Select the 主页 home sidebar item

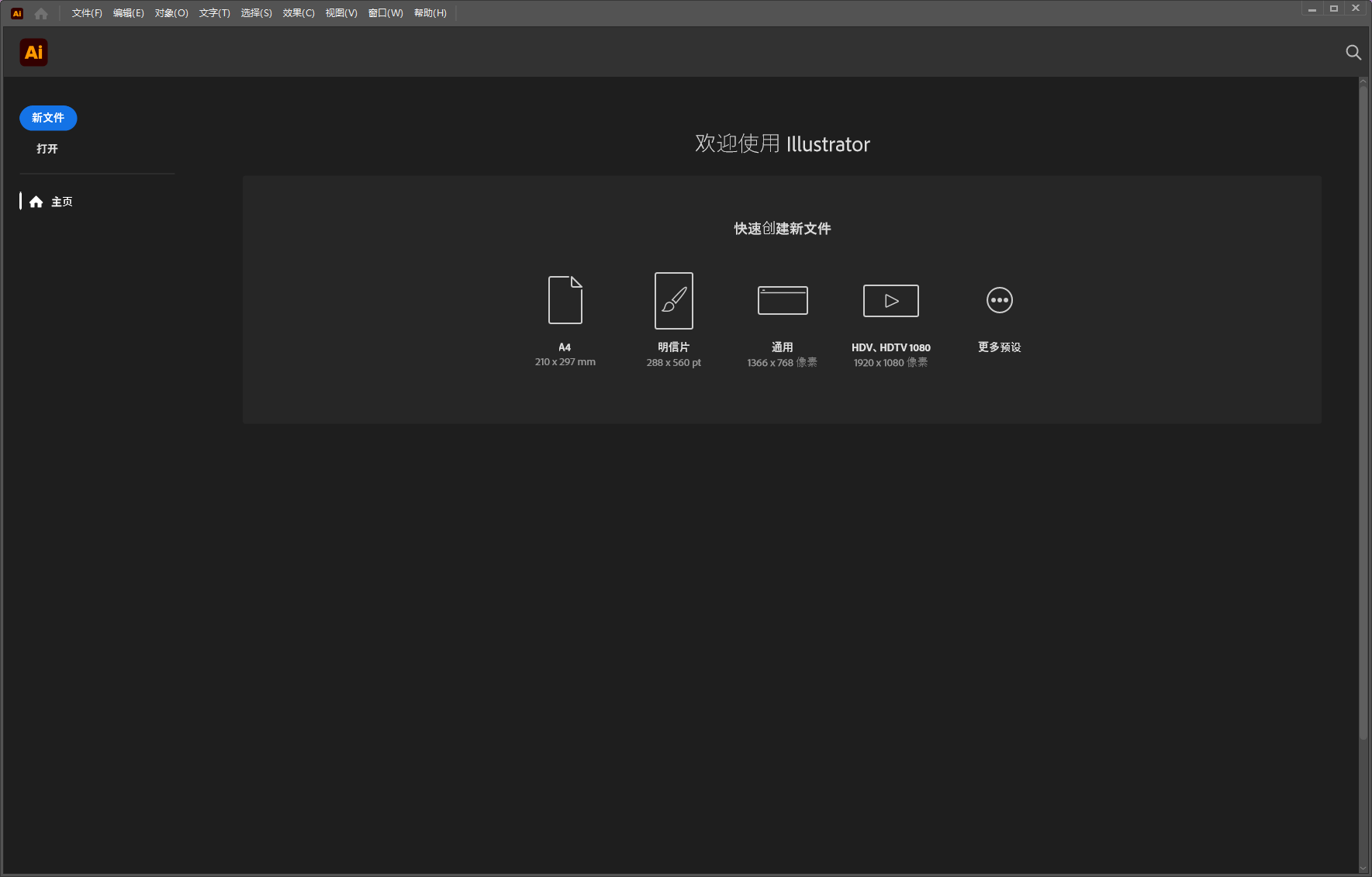point(51,202)
